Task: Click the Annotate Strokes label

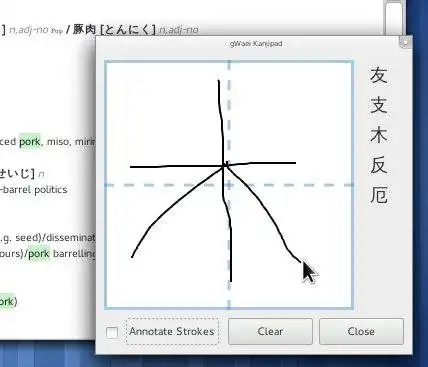Action: 172,331
